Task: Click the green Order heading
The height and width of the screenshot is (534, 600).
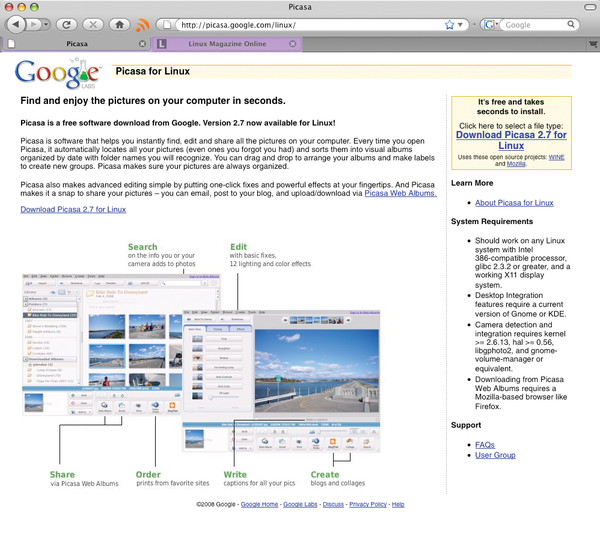Action: [148, 474]
